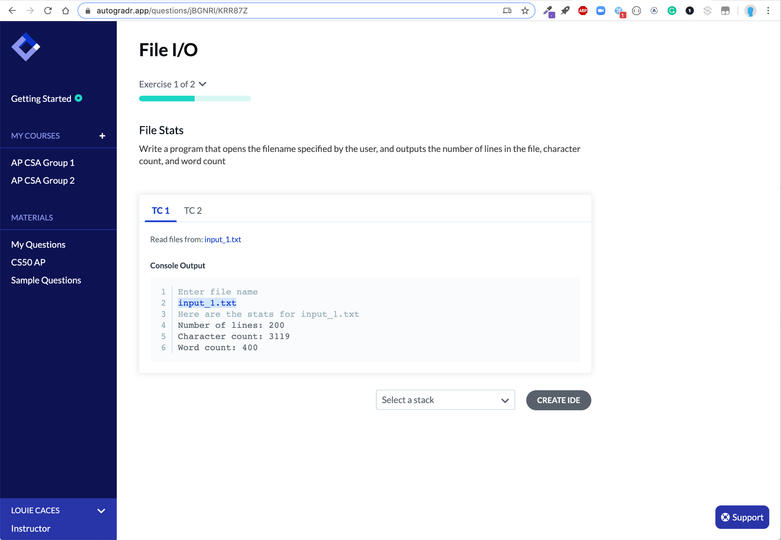
Task: Click the exercise progress bar
Action: [x=195, y=99]
